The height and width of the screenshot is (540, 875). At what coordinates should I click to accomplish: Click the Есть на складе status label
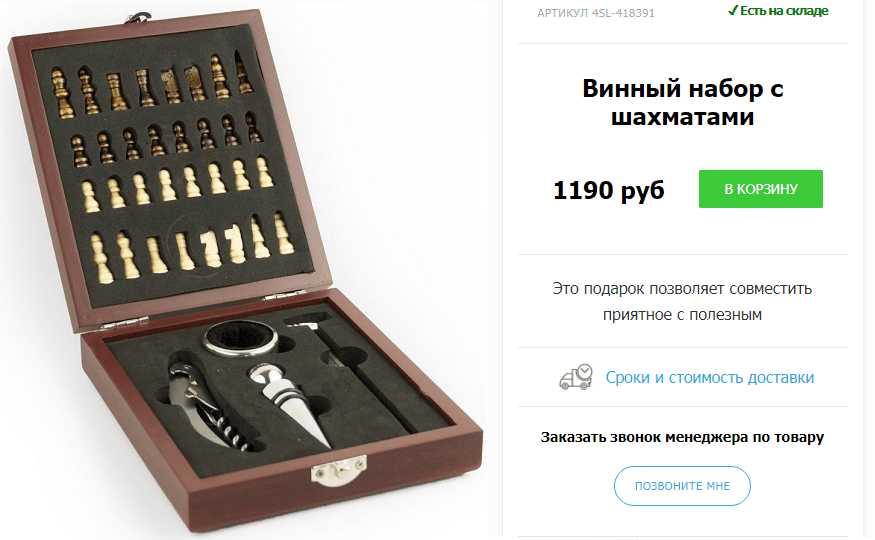(784, 11)
